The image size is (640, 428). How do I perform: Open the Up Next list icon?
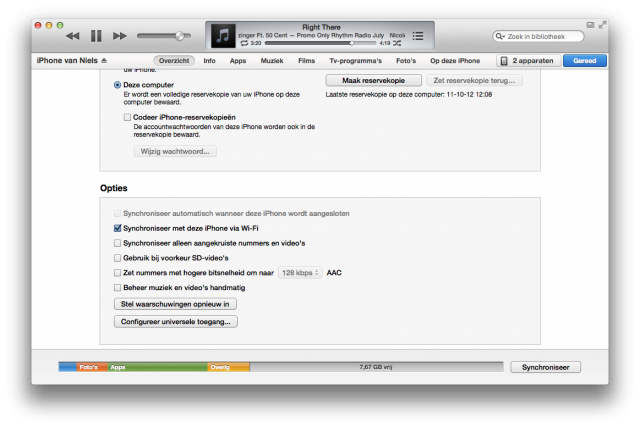click(x=418, y=36)
